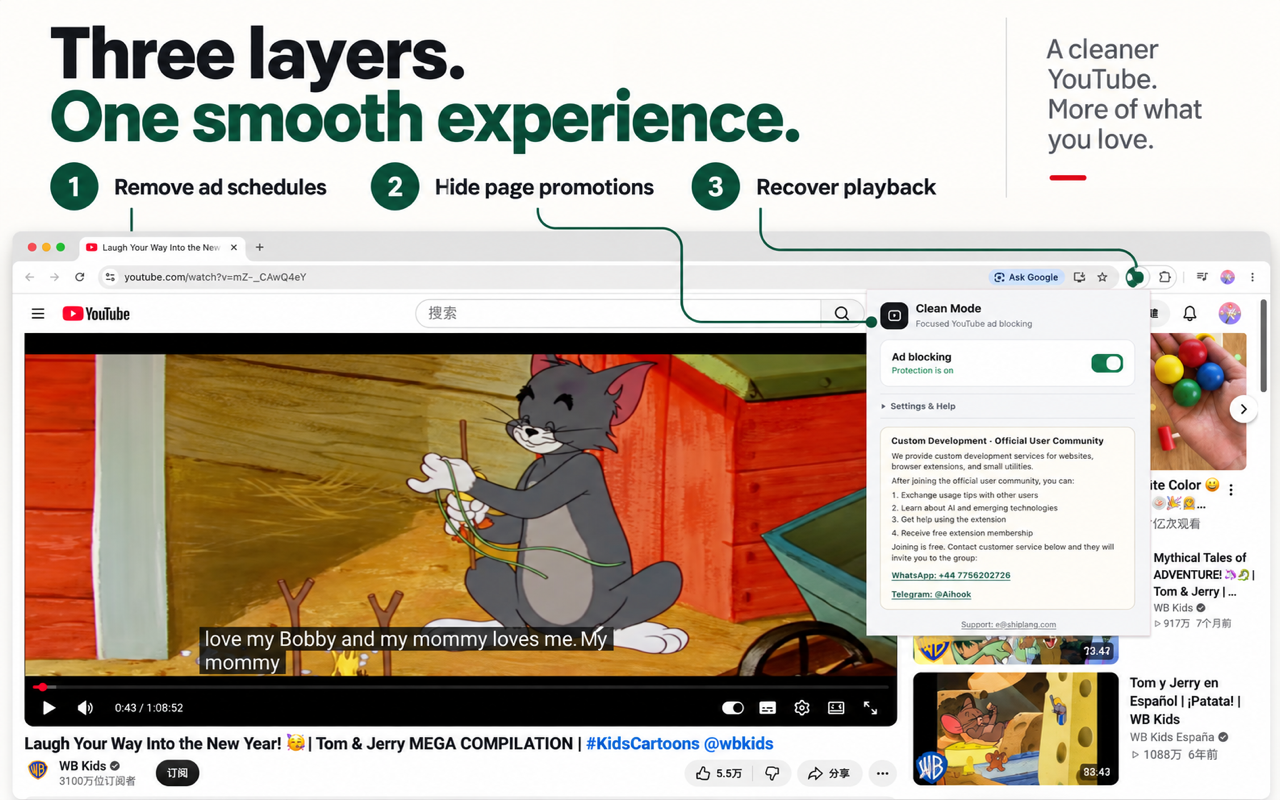Click the install app icon in address bar
This screenshot has height=800, width=1280.
coord(1079,277)
